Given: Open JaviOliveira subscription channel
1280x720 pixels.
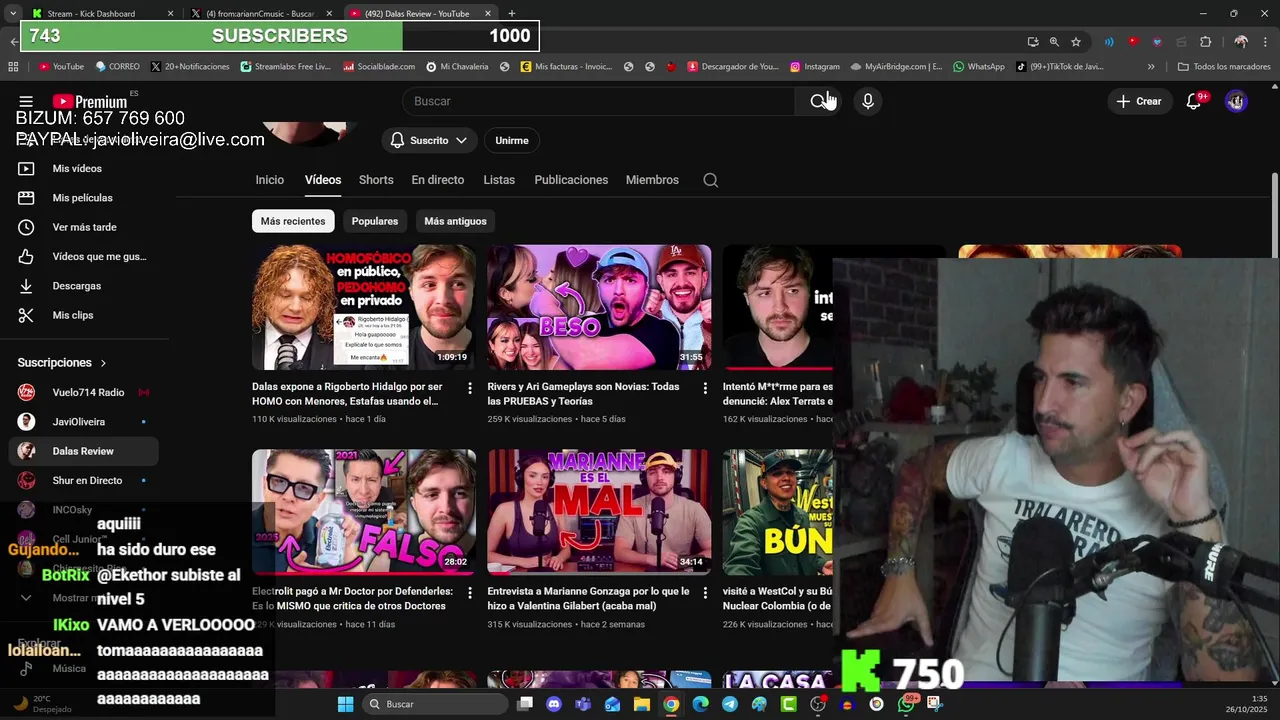Looking at the screenshot, I should (84, 422).
